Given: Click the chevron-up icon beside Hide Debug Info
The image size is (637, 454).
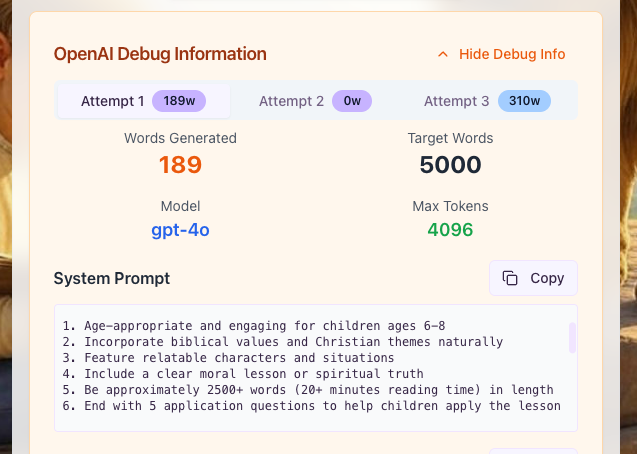Looking at the screenshot, I should (443, 54).
